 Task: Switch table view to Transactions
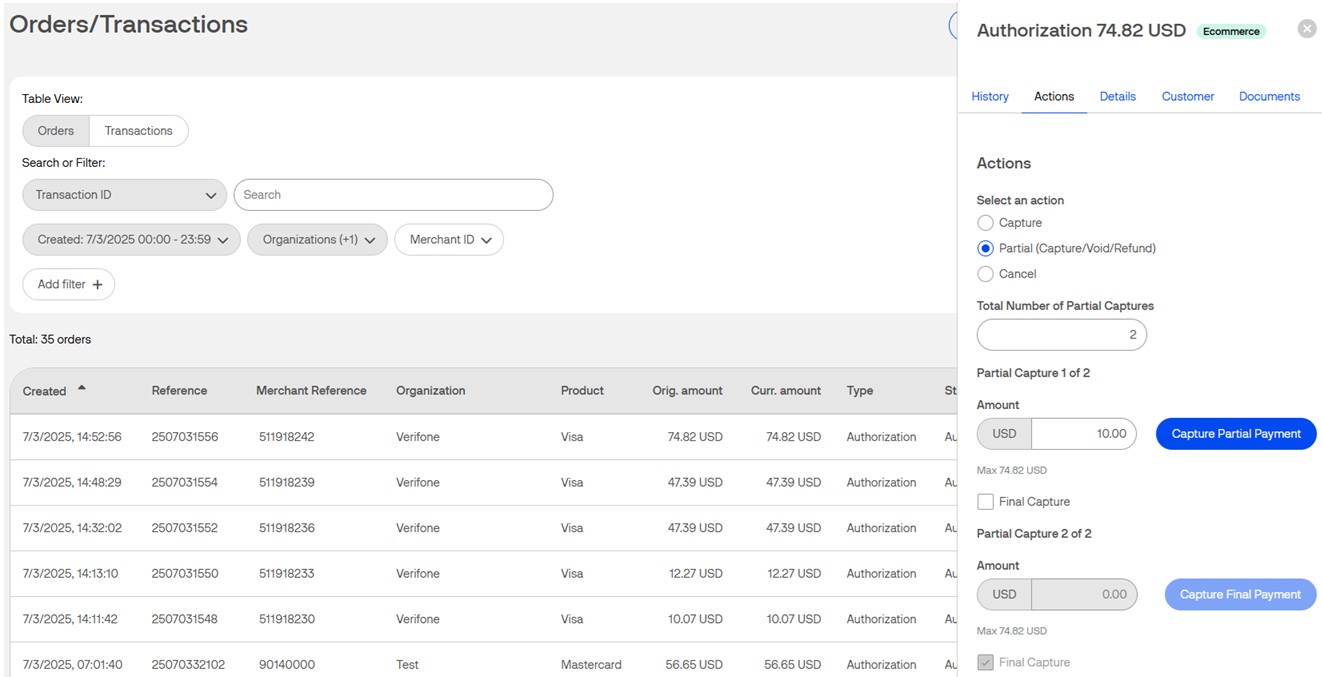tap(139, 131)
